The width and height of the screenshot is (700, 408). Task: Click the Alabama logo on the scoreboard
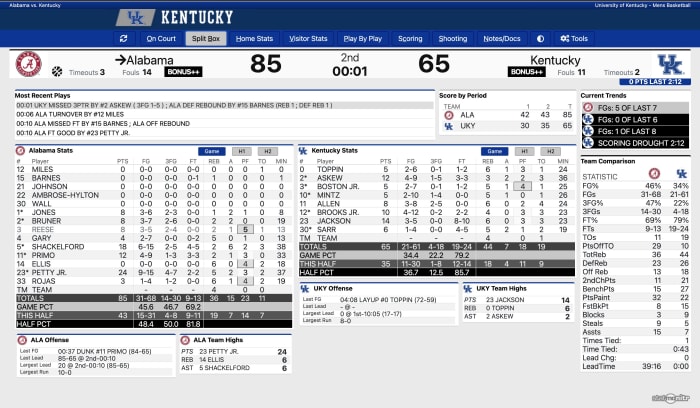coord(27,65)
